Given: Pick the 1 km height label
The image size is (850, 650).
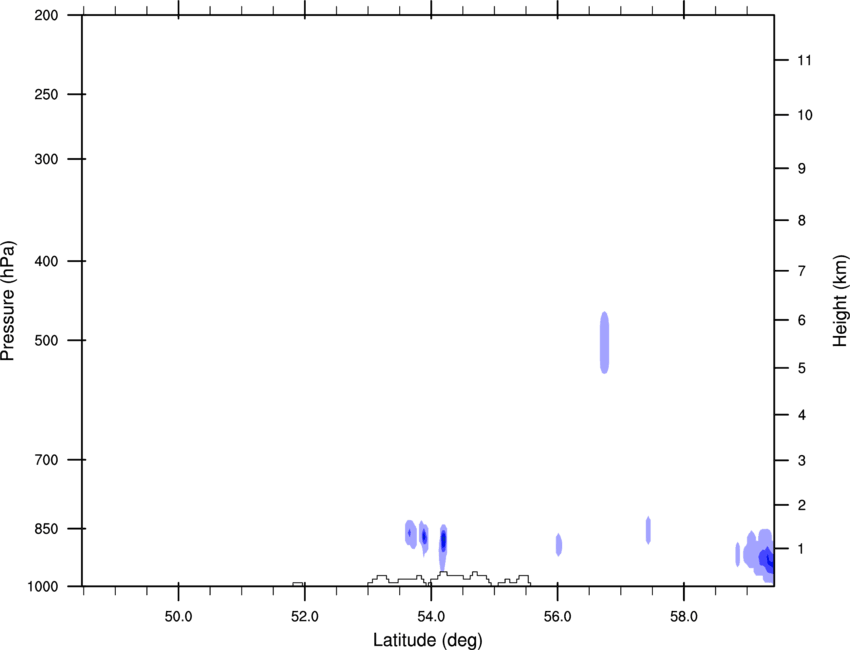Looking at the screenshot, I should [802, 549].
